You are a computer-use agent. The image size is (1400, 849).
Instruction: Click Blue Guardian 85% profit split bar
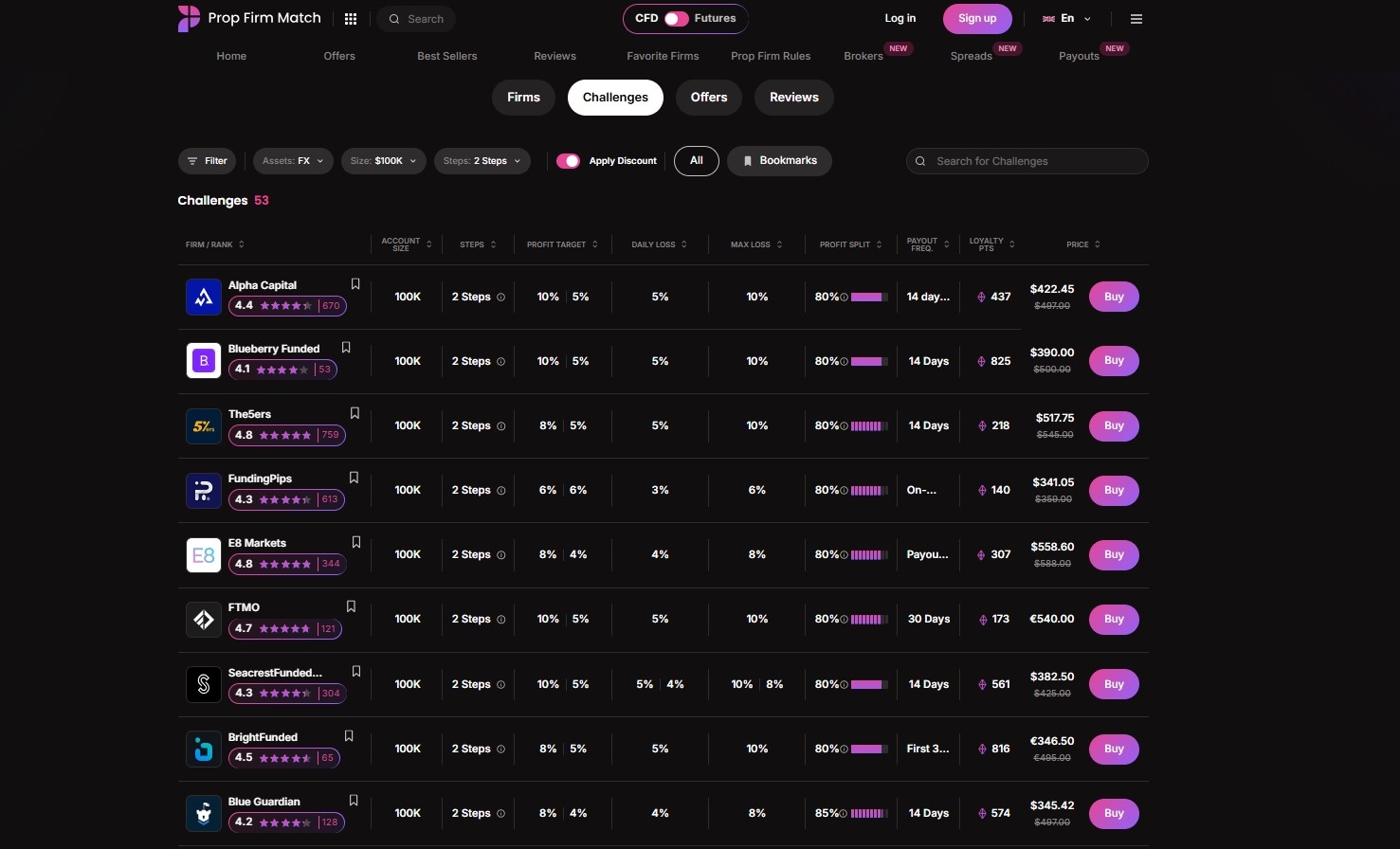pos(869,814)
